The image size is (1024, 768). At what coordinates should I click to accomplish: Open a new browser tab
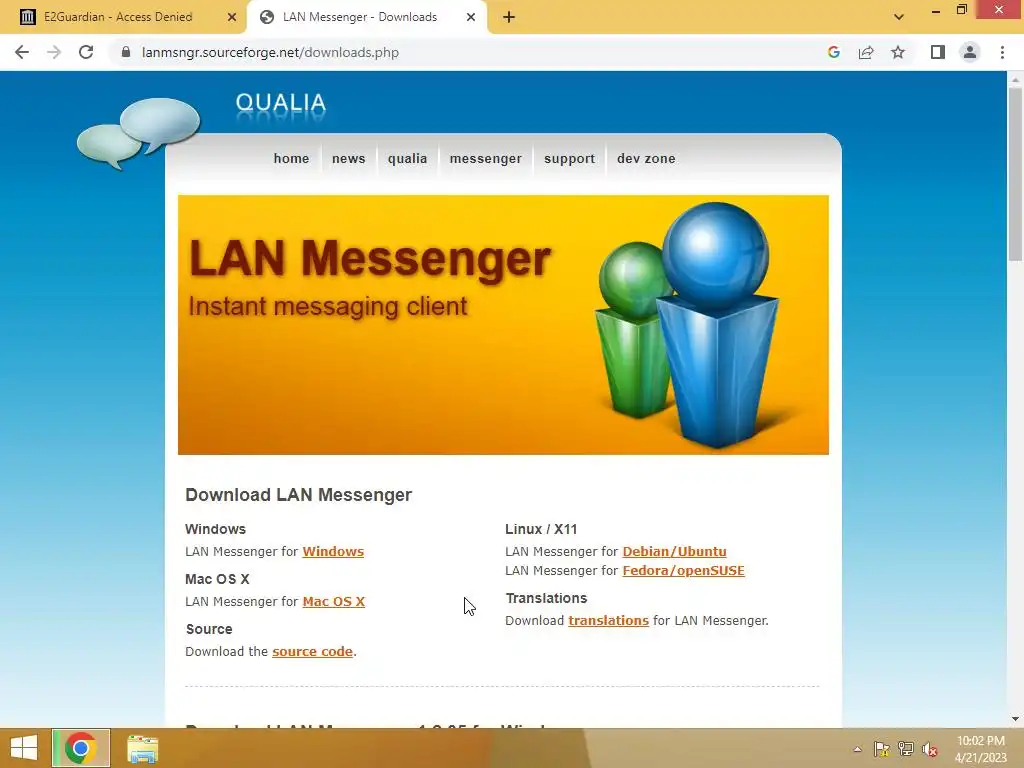pyautogui.click(x=509, y=17)
